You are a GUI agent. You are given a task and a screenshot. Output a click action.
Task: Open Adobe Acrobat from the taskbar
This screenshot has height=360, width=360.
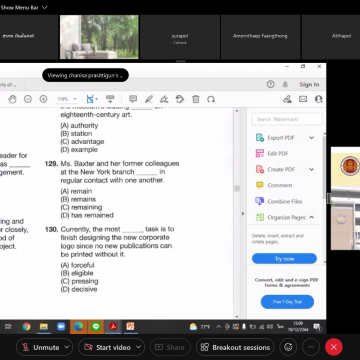click(x=113, y=327)
